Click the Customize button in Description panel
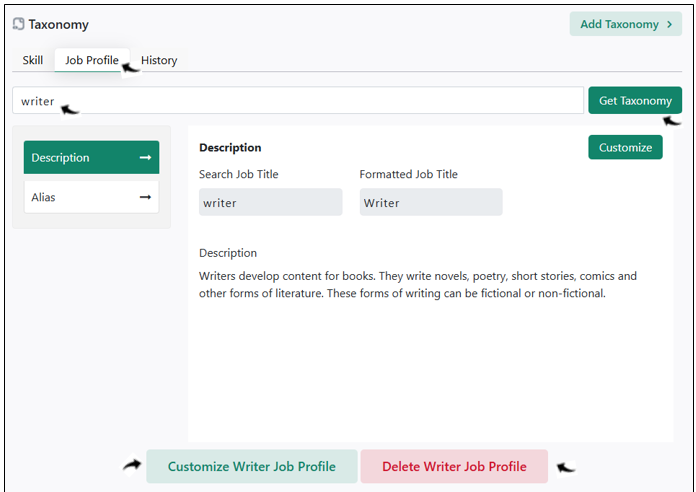The width and height of the screenshot is (696, 492). (x=625, y=147)
